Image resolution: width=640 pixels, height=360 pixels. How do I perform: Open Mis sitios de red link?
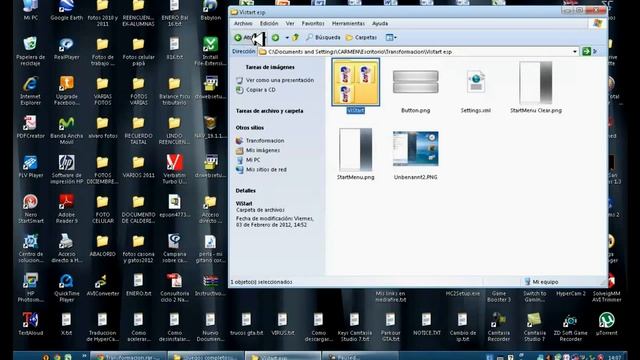point(266,170)
